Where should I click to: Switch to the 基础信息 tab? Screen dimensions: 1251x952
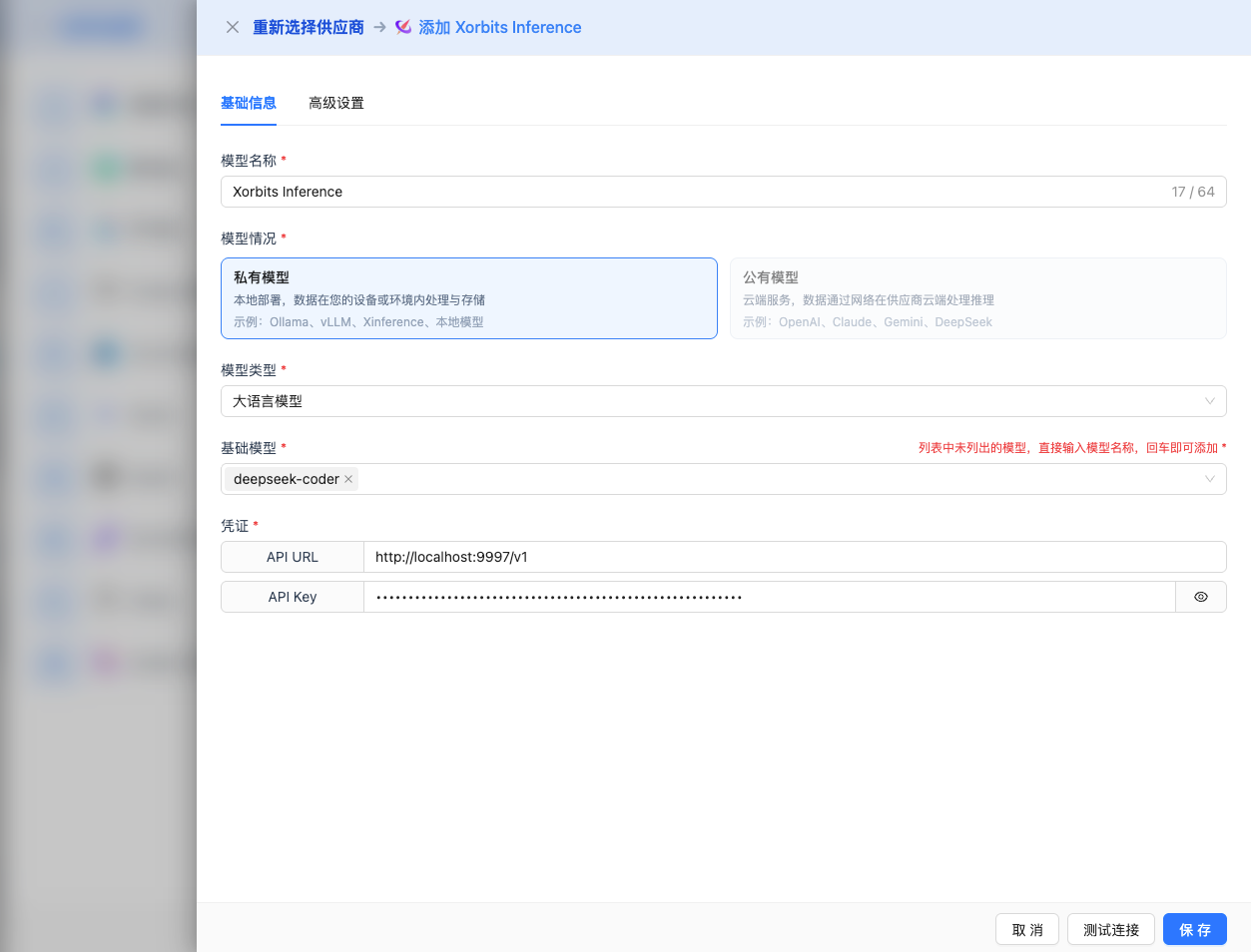click(x=249, y=103)
